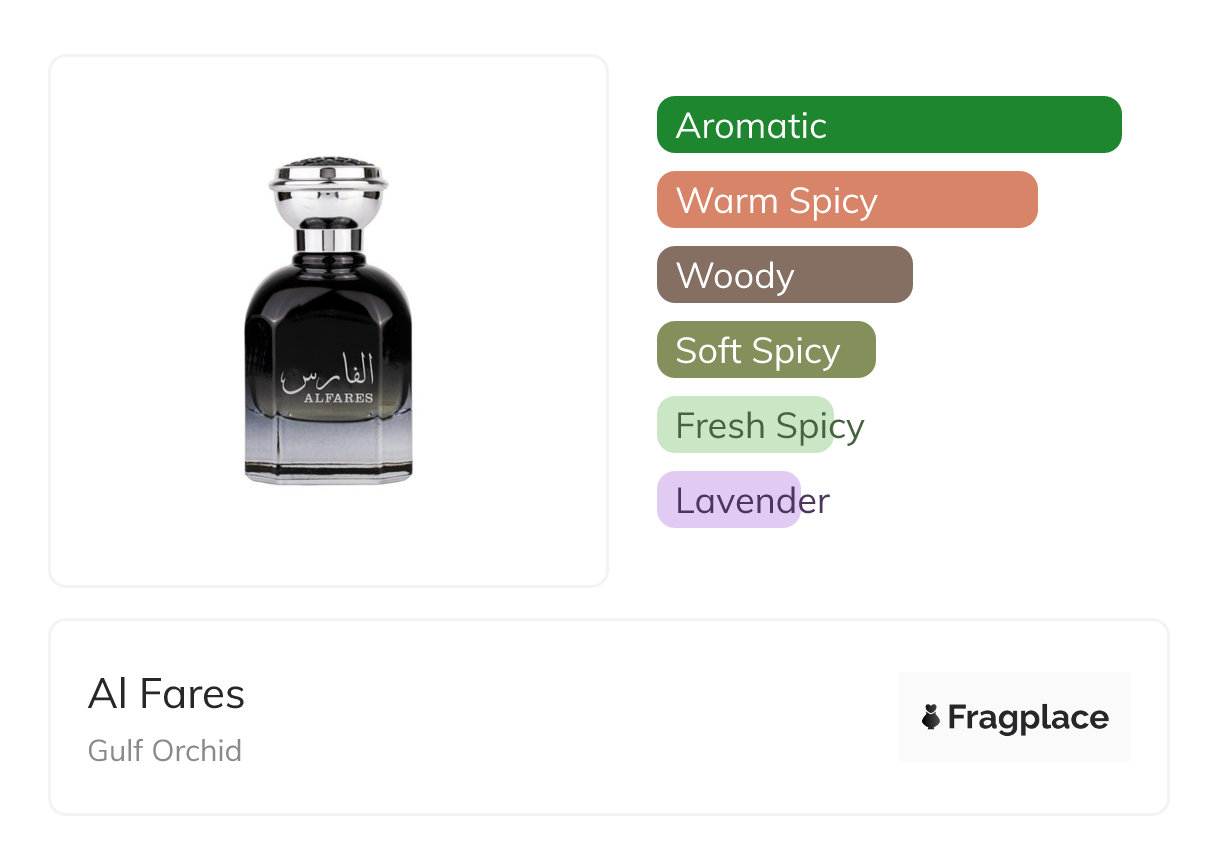The image size is (1218, 864).
Task: Click the Arabic calligraphy on the bottle
Action: click(328, 372)
